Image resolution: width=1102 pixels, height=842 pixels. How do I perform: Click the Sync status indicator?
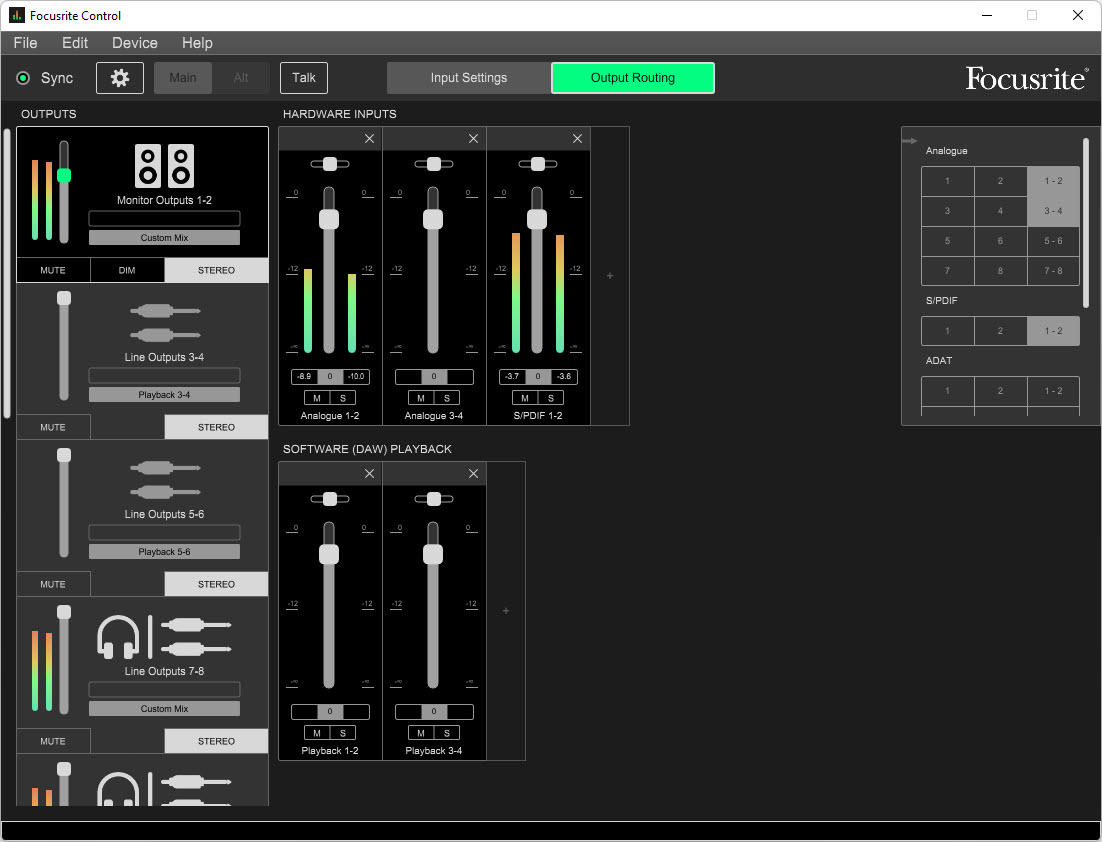(23, 78)
